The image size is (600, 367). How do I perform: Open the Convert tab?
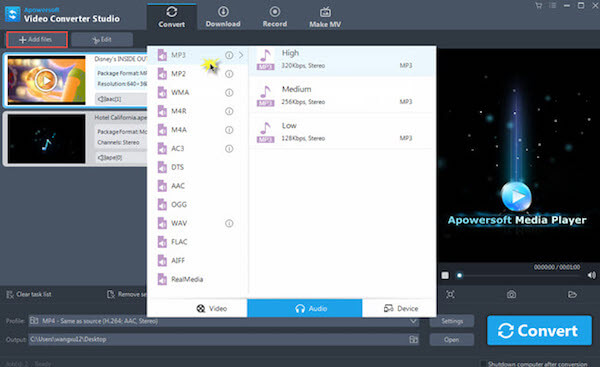tap(172, 17)
